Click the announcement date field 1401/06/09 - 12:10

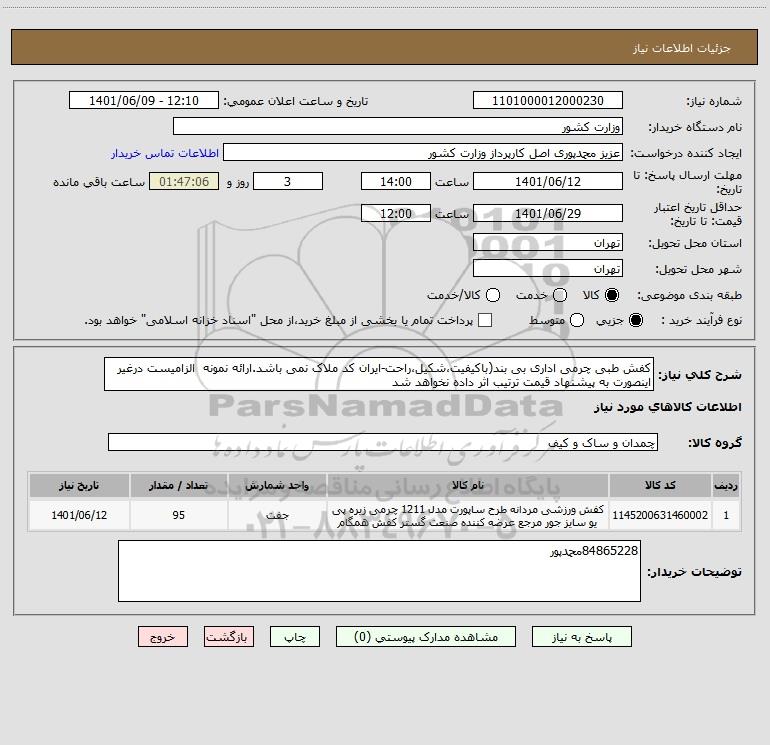tap(143, 101)
